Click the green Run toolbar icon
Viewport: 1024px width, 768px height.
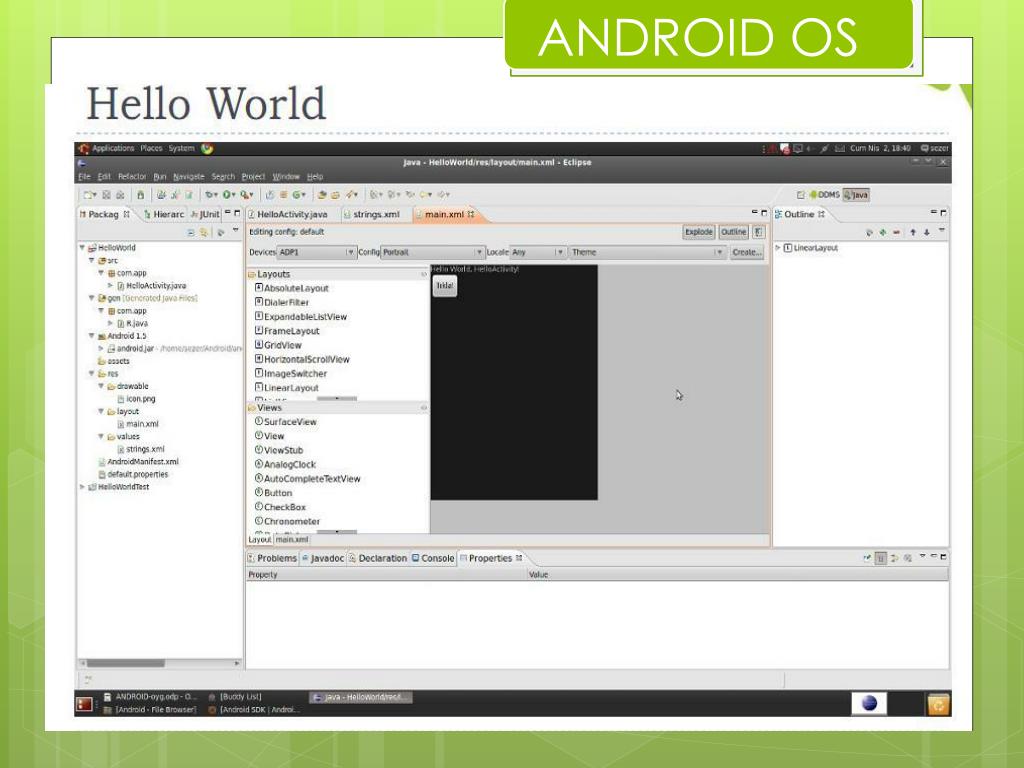227,195
